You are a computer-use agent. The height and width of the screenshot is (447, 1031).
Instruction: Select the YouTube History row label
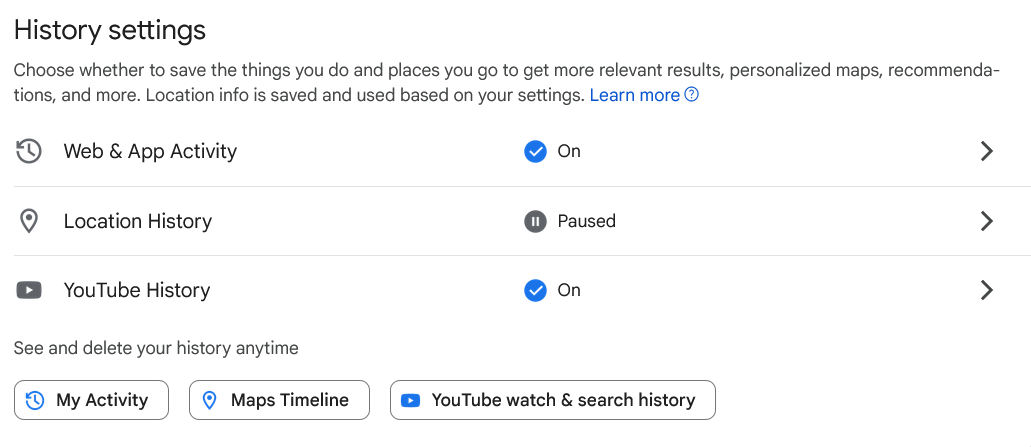pyautogui.click(x=137, y=291)
